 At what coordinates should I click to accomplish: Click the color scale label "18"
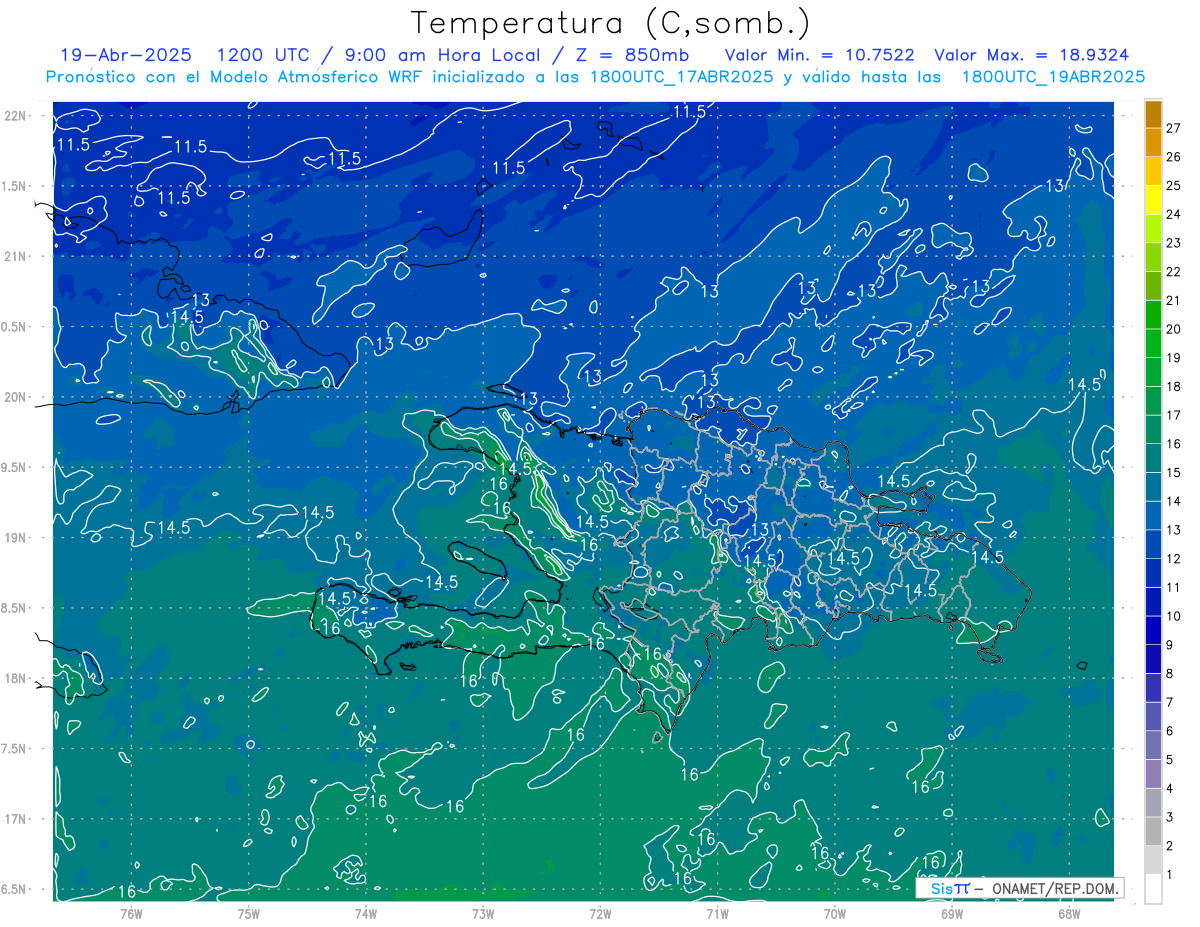pos(1173,386)
